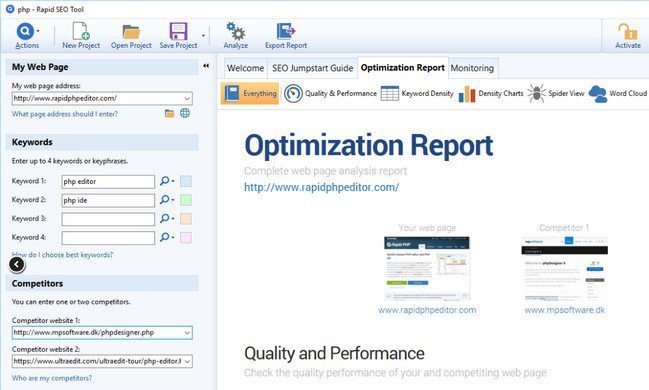
Task: Browse local file with folder icon
Action: tap(169, 113)
